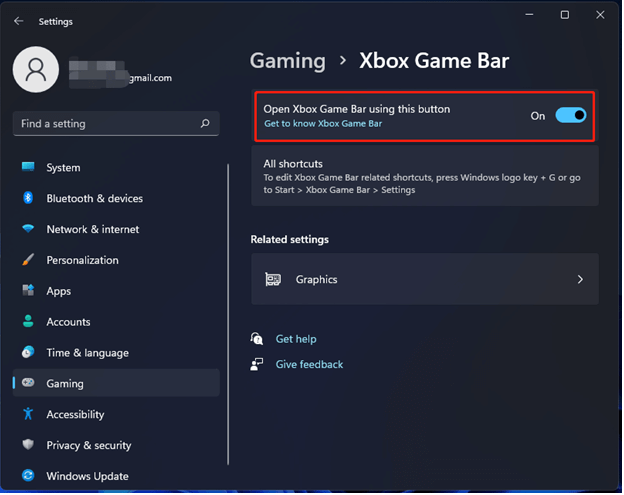Open Bluetooth & devices category
624x495 pixels.
(x=116, y=198)
